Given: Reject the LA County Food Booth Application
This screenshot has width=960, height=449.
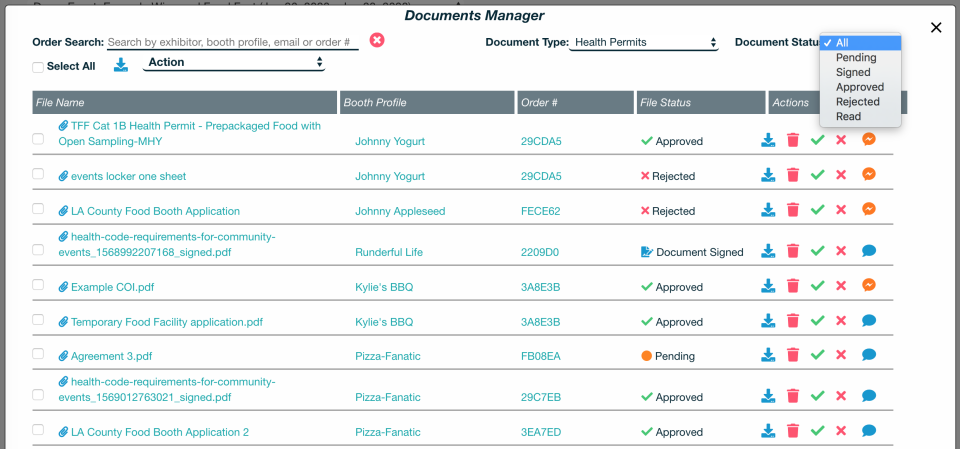Looking at the screenshot, I should click(x=841, y=211).
